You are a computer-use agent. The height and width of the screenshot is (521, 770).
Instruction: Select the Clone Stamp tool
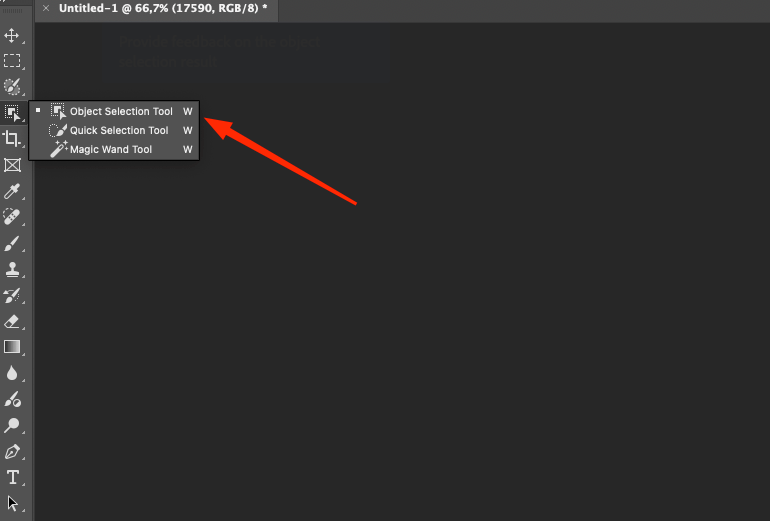(x=12, y=269)
